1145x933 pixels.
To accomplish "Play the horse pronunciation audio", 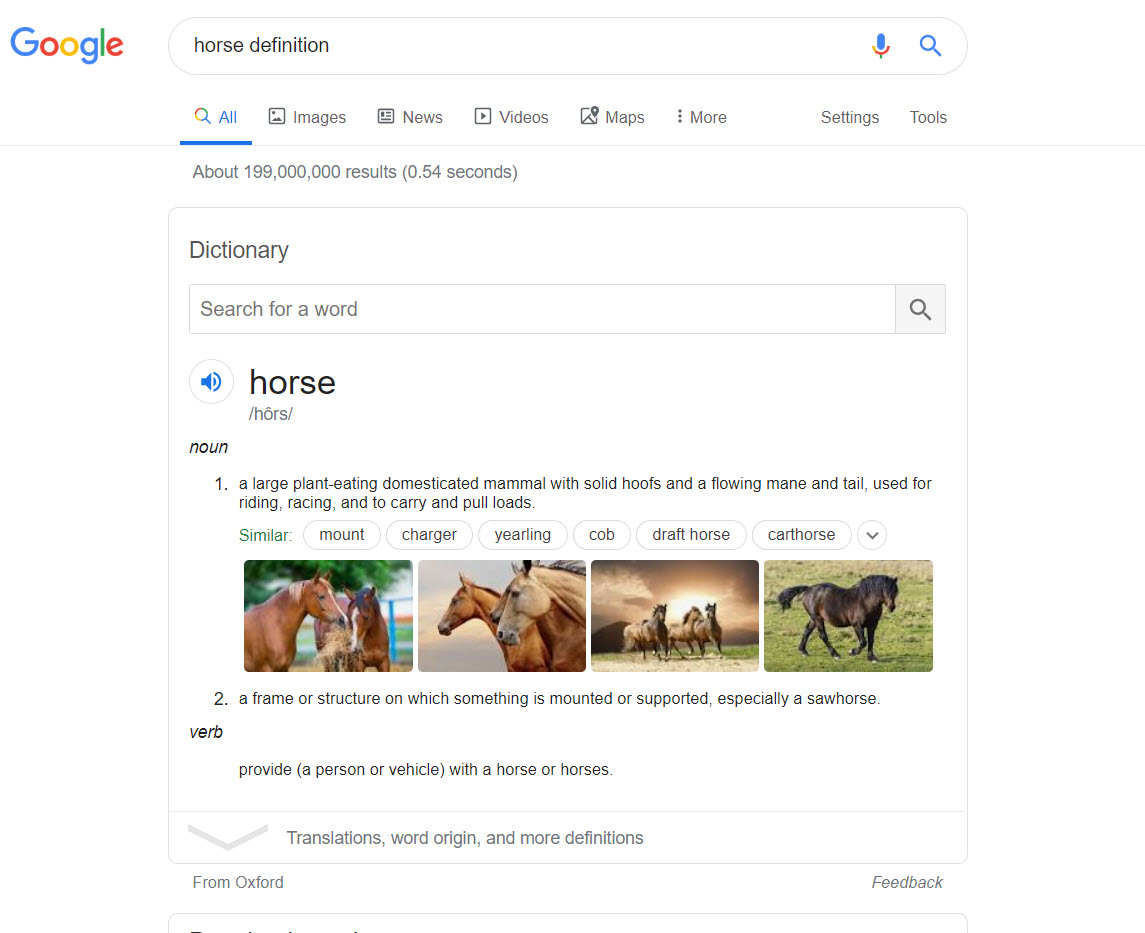I will [x=211, y=382].
